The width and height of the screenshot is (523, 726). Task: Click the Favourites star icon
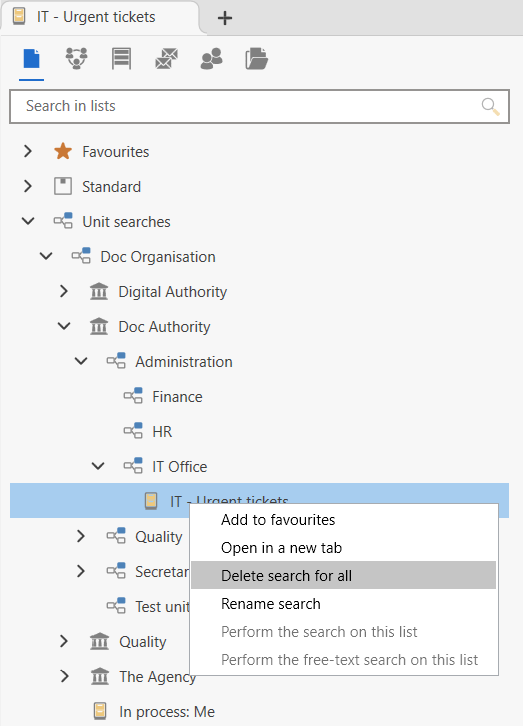point(63,151)
